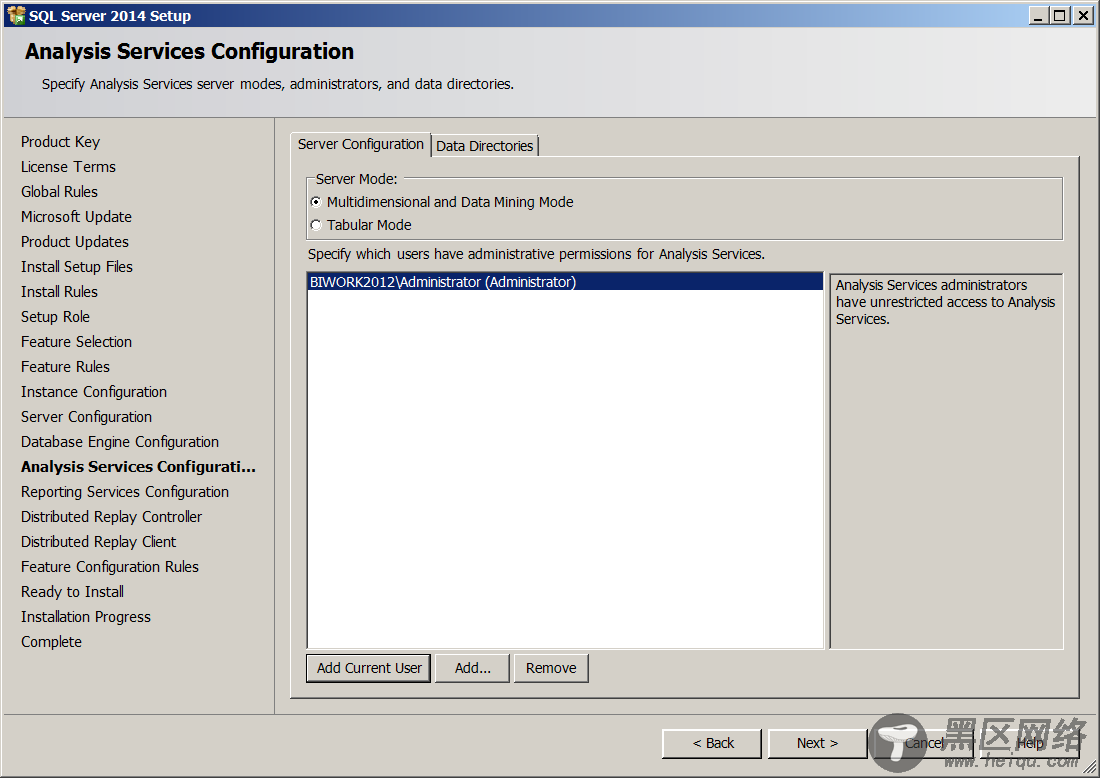1100x778 pixels.
Task: Click Server Configuration in the left step list
Action: point(86,417)
